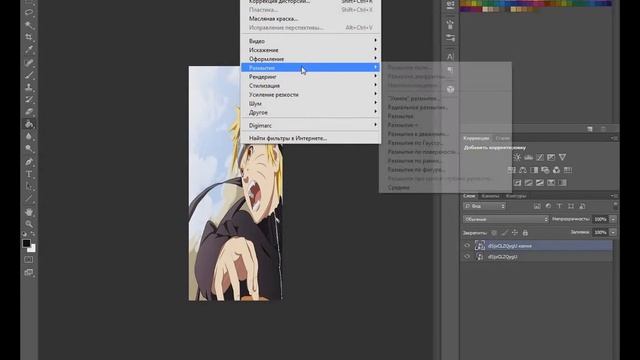
Task: Select the Dodge tool
Action: [x=29, y=149]
